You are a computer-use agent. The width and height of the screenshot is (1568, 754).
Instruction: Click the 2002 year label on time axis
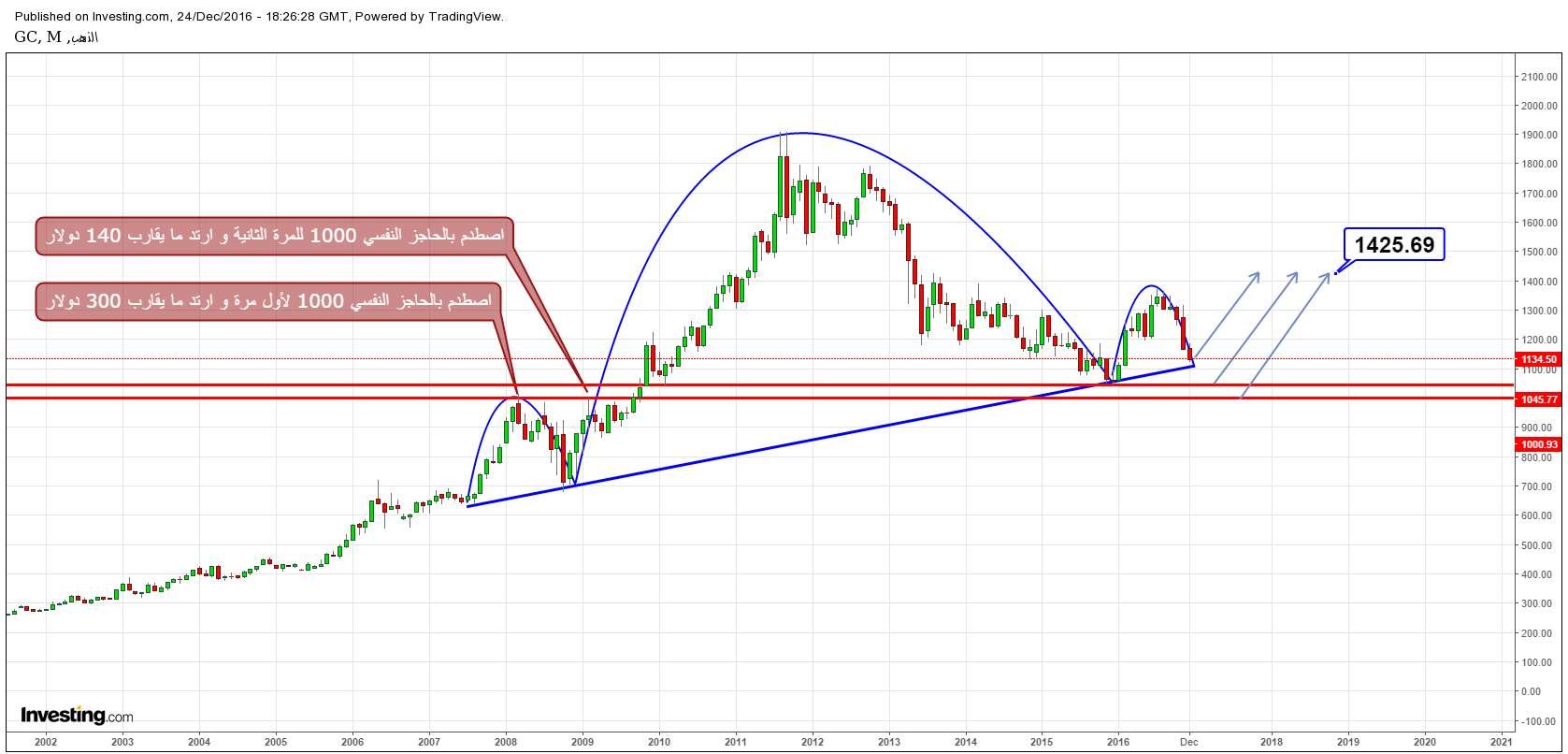46,741
